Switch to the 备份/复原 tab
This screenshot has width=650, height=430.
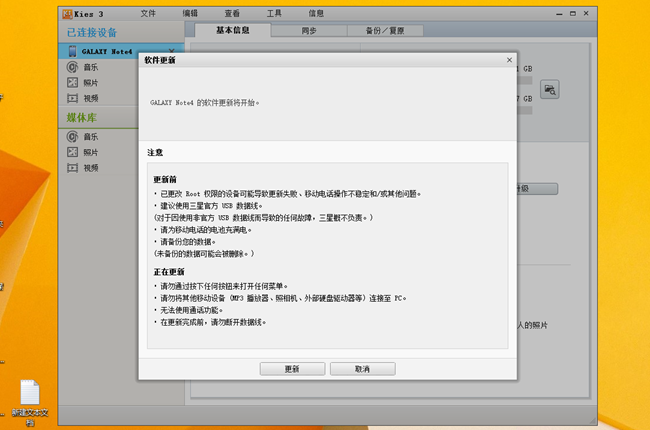(x=385, y=31)
